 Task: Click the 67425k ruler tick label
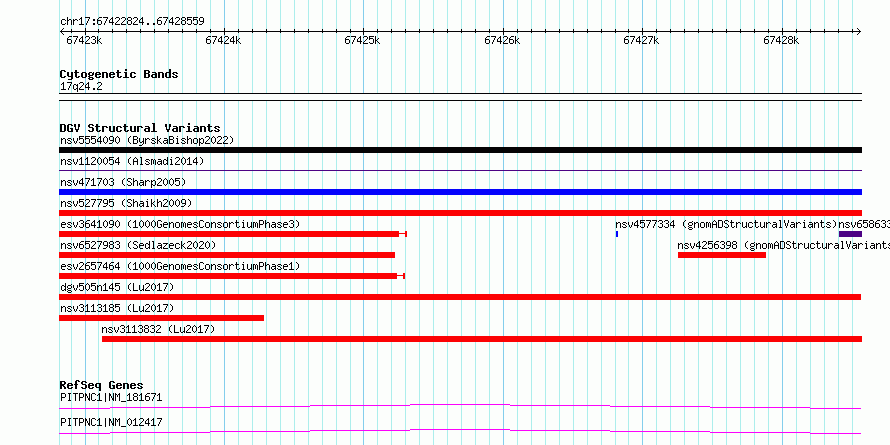point(363,40)
